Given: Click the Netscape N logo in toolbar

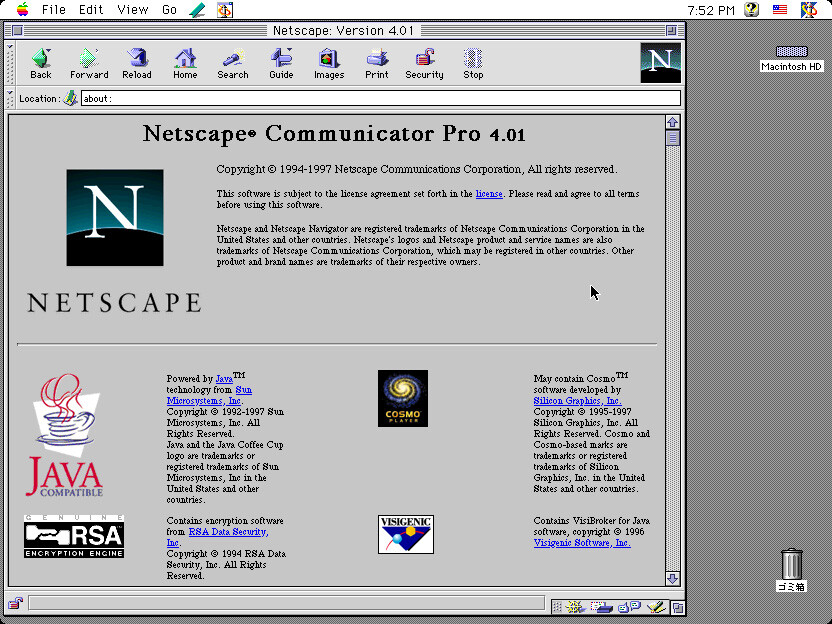Looking at the screenshot, I should coord(660,63).
